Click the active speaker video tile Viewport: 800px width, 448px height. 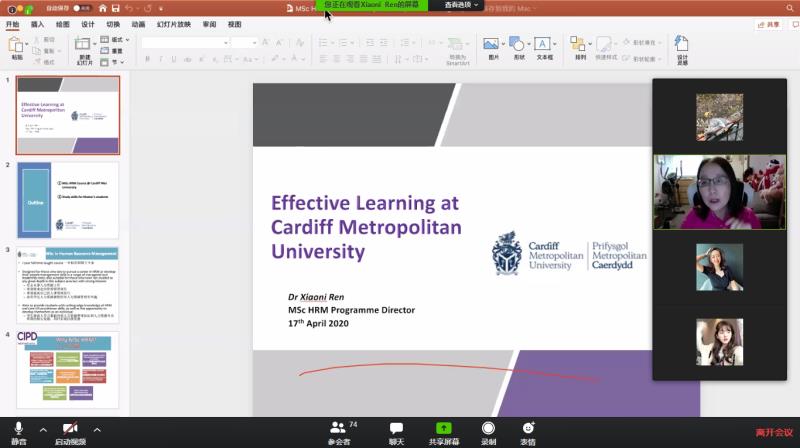[x=719, y=192]
